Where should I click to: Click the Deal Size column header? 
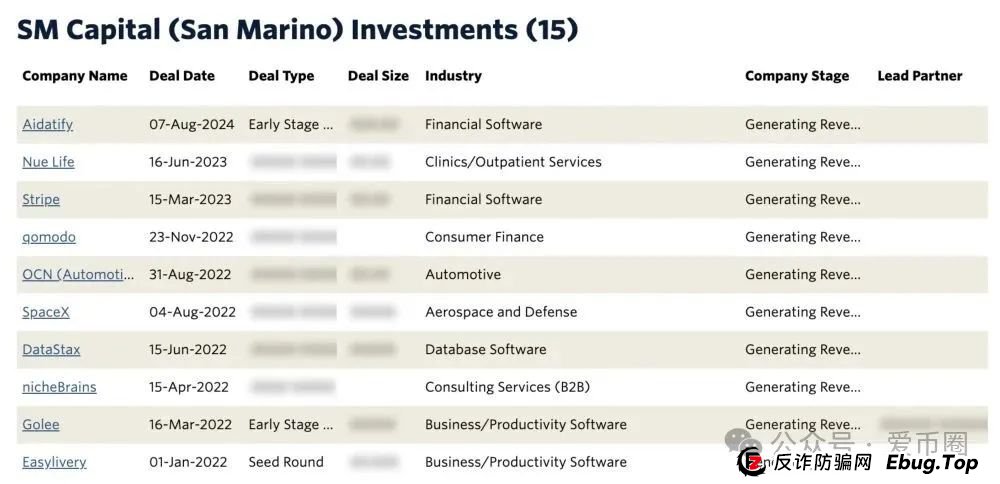point(378,76)
